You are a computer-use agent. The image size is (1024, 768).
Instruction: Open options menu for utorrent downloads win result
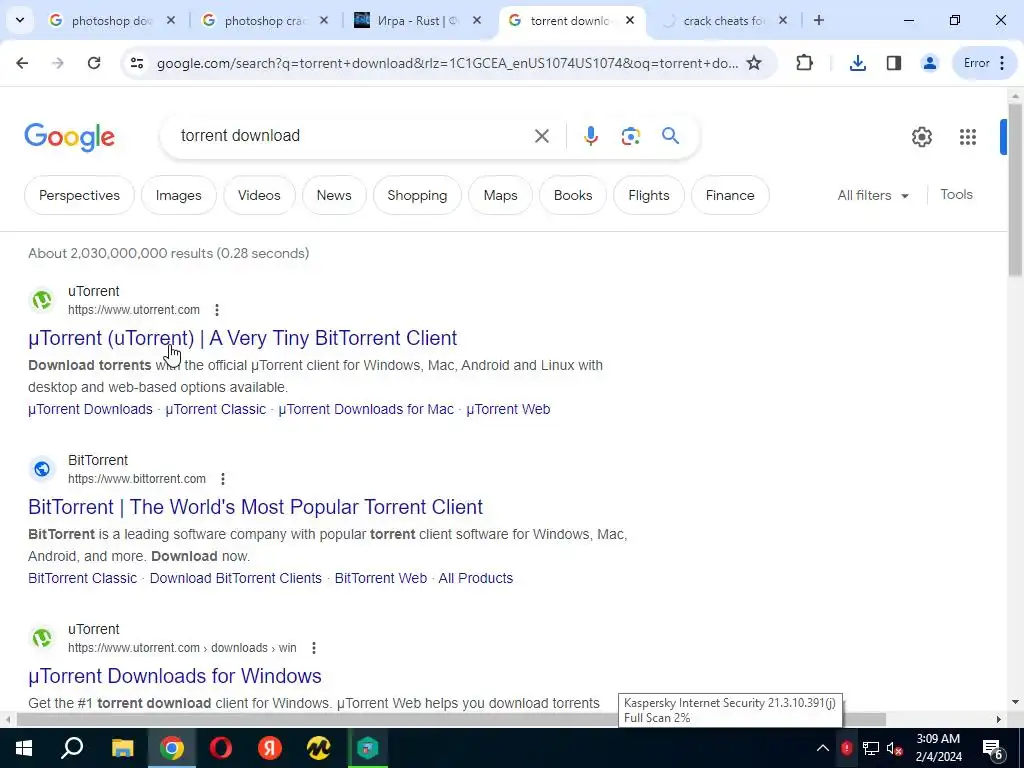tap(314, 648)
